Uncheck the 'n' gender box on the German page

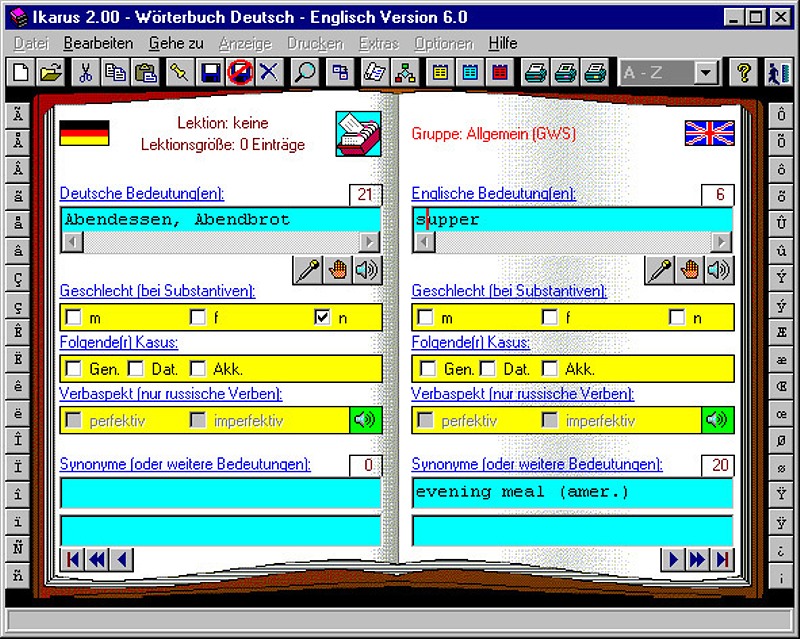pyautogui.click(x=322, y=317)
